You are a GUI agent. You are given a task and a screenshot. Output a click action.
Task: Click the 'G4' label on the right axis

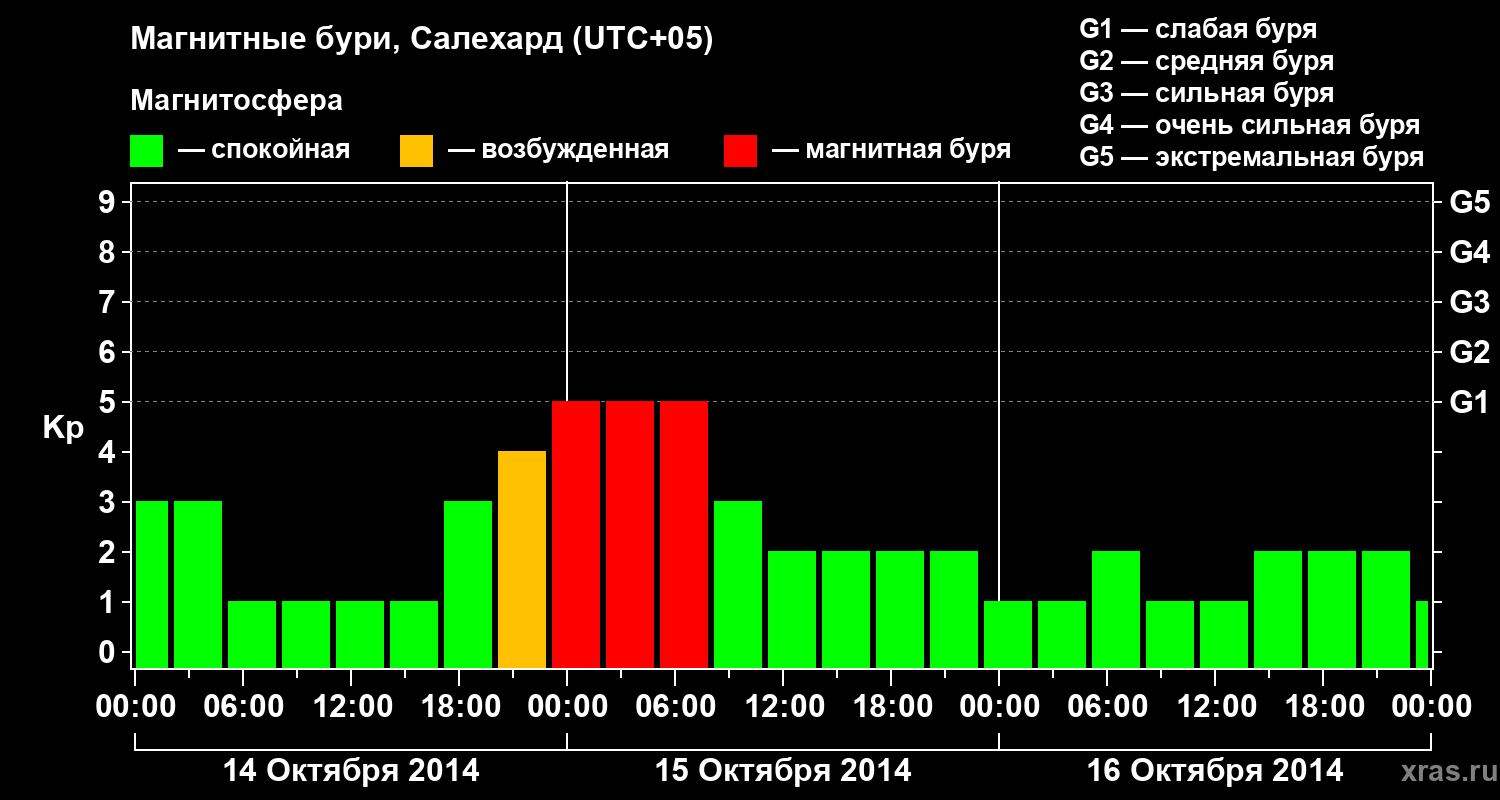(1470, 252)
